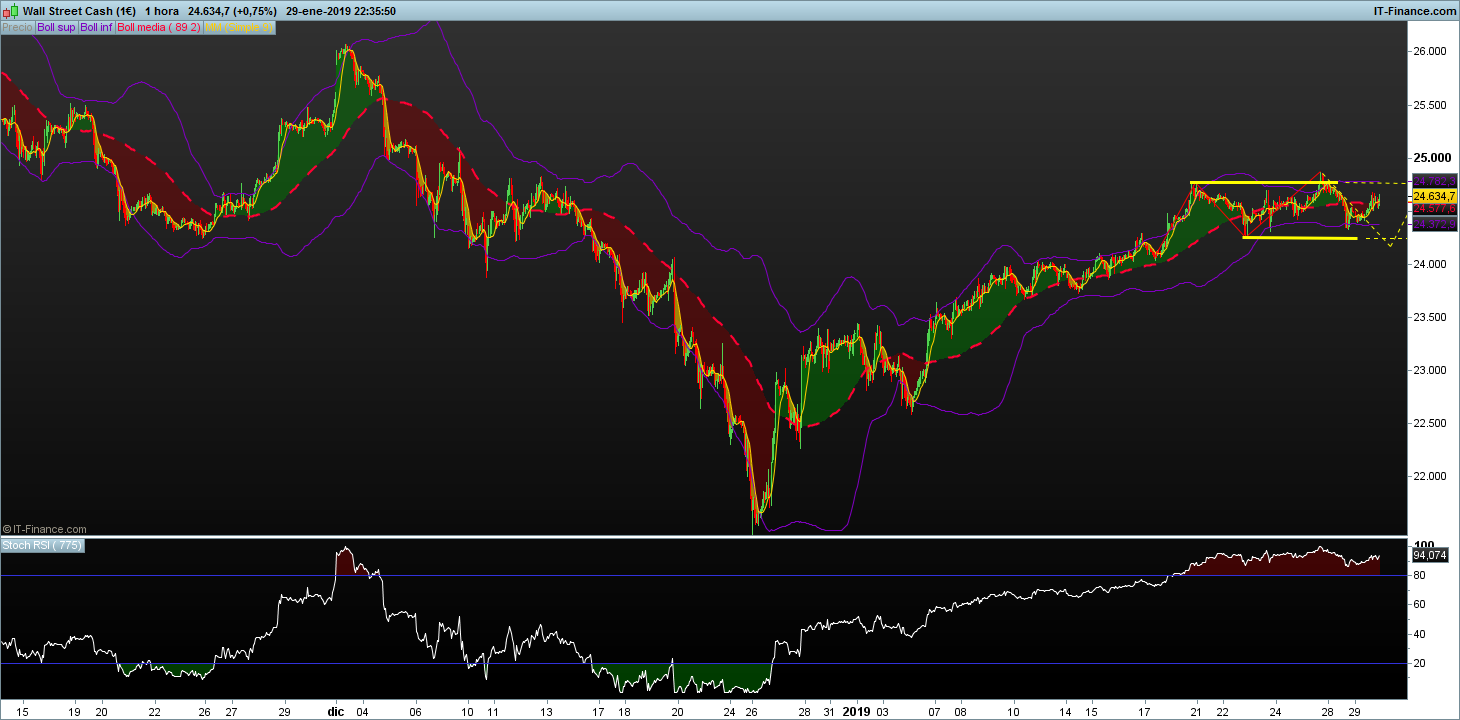Click the MM (Simple 9) indicator label

point(238,27)
